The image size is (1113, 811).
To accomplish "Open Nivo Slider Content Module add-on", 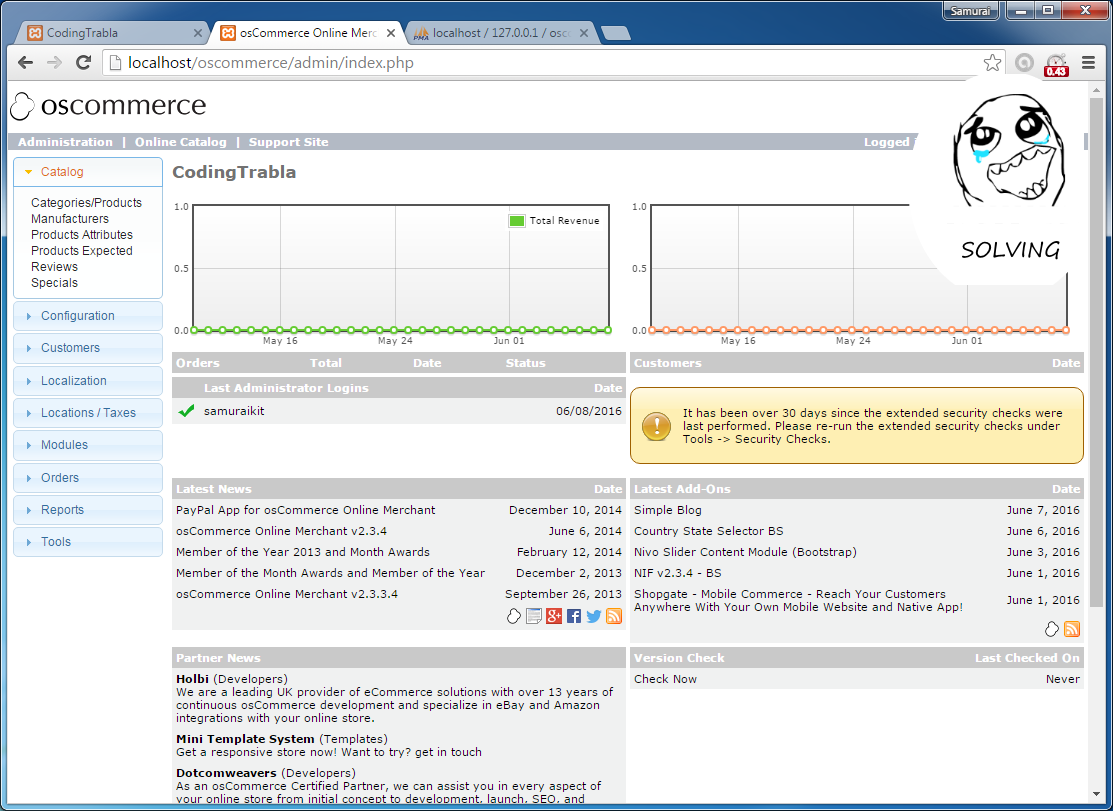I will pyautogui.click(x=745, y=552).
